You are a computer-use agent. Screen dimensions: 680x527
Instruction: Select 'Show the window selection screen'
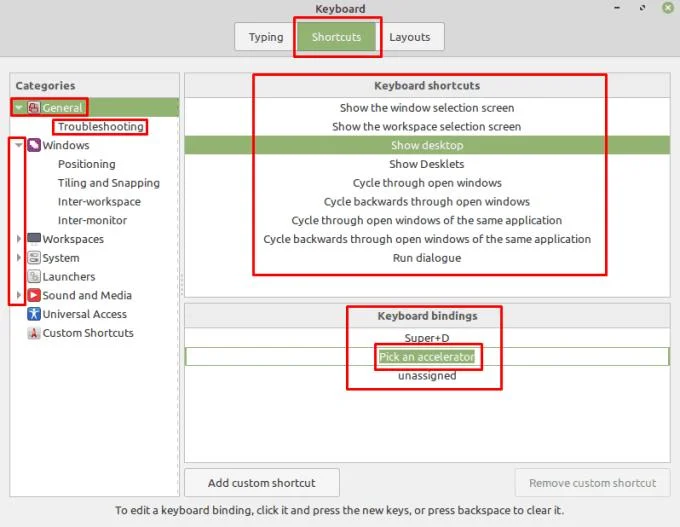pyautogui.click(x=427, y=108)
